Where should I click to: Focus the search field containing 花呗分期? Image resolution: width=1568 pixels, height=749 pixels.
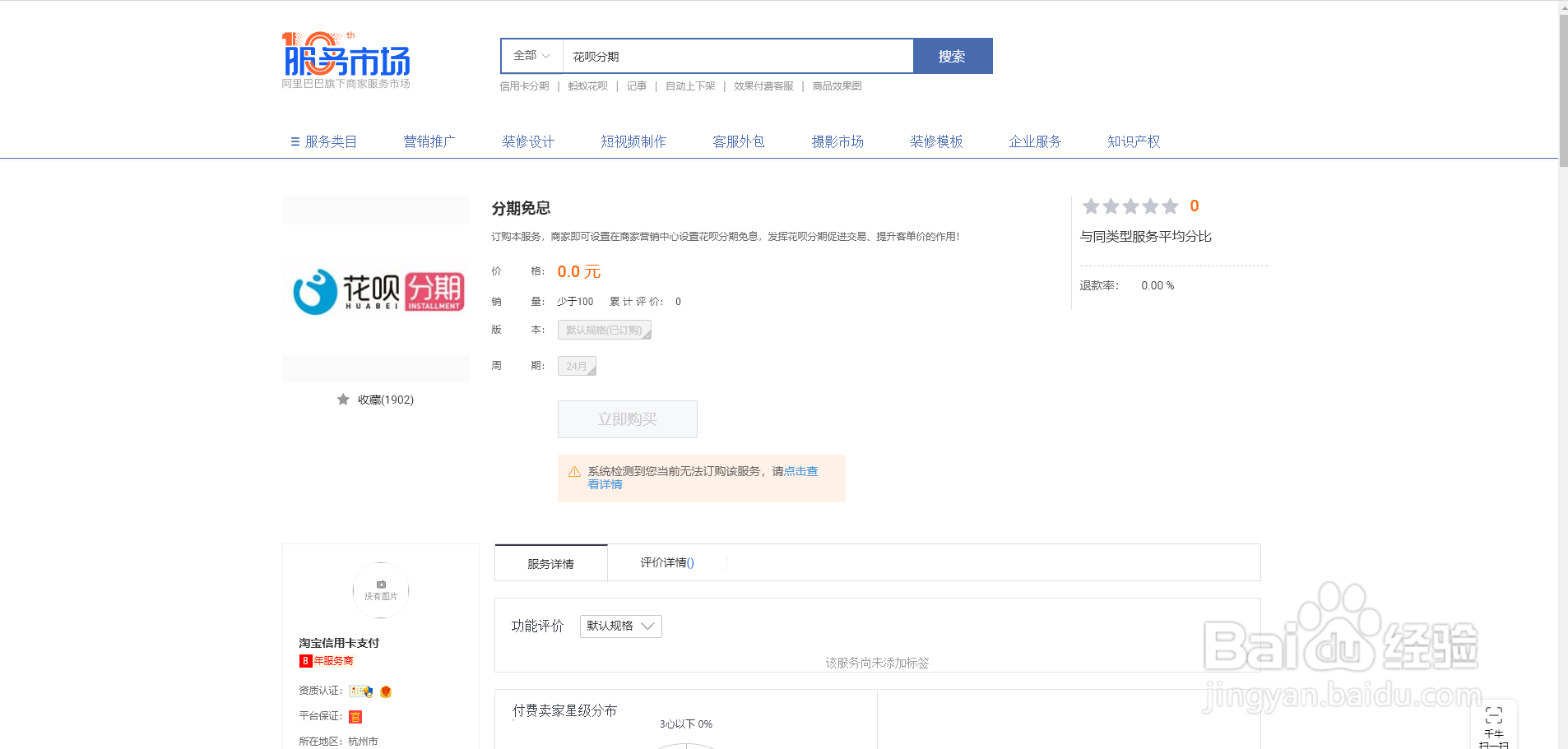point(738,56)
